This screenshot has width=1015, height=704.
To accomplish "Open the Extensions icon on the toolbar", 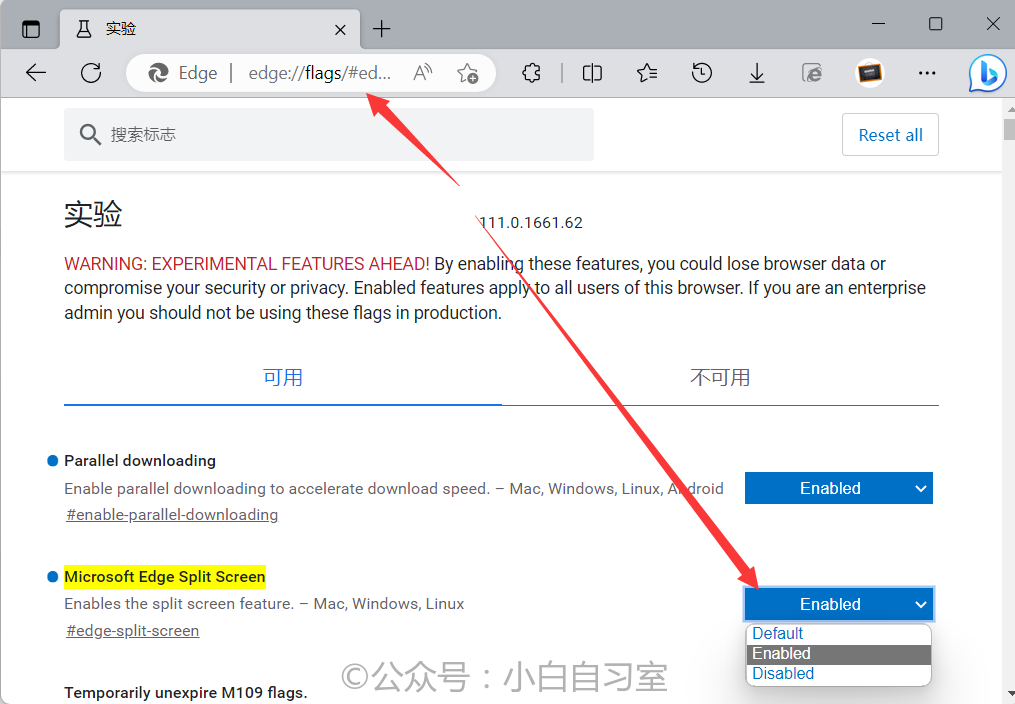I will [x=531, y=73].
